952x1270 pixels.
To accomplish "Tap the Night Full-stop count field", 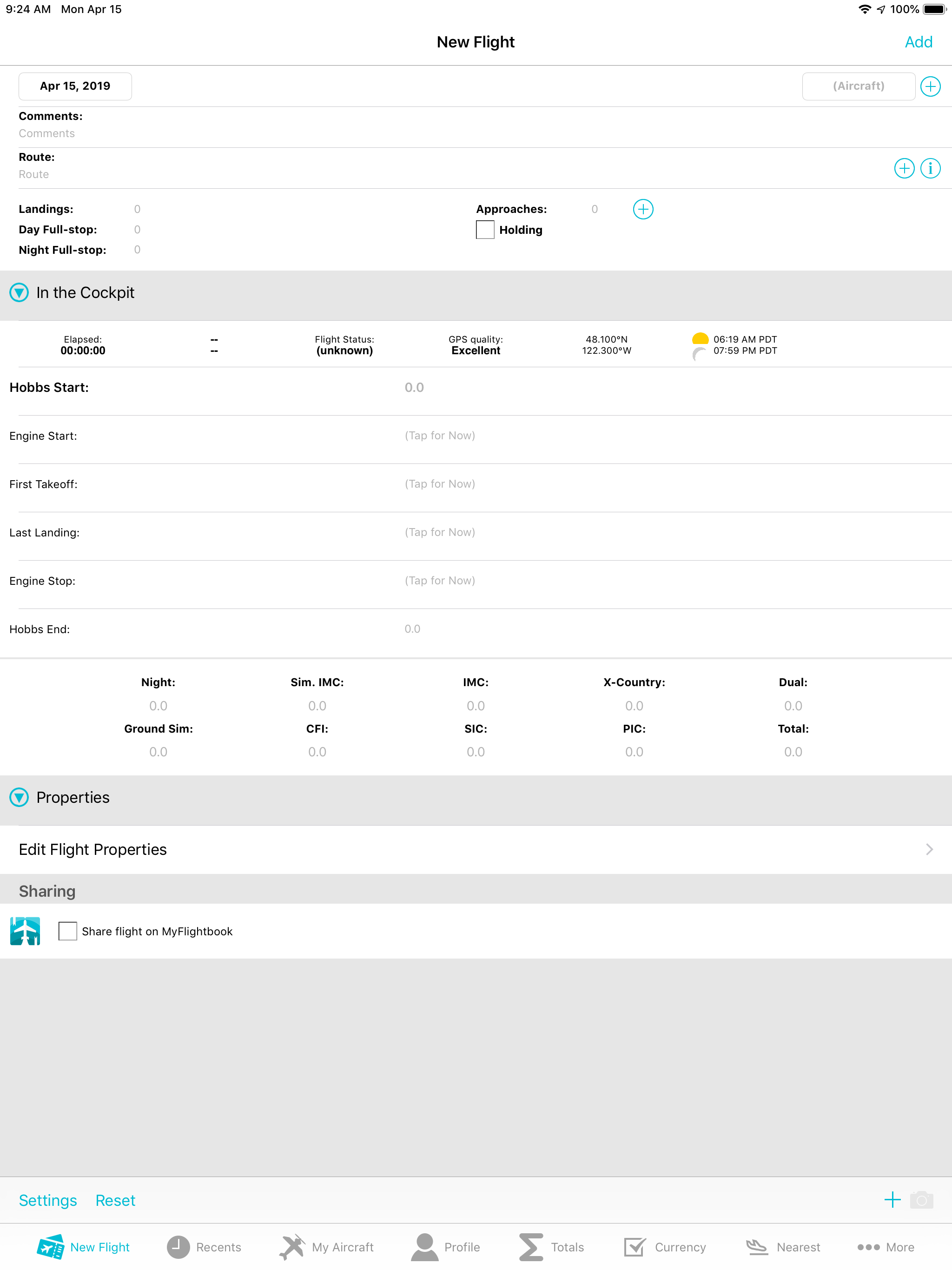I will tap(137, 249).
